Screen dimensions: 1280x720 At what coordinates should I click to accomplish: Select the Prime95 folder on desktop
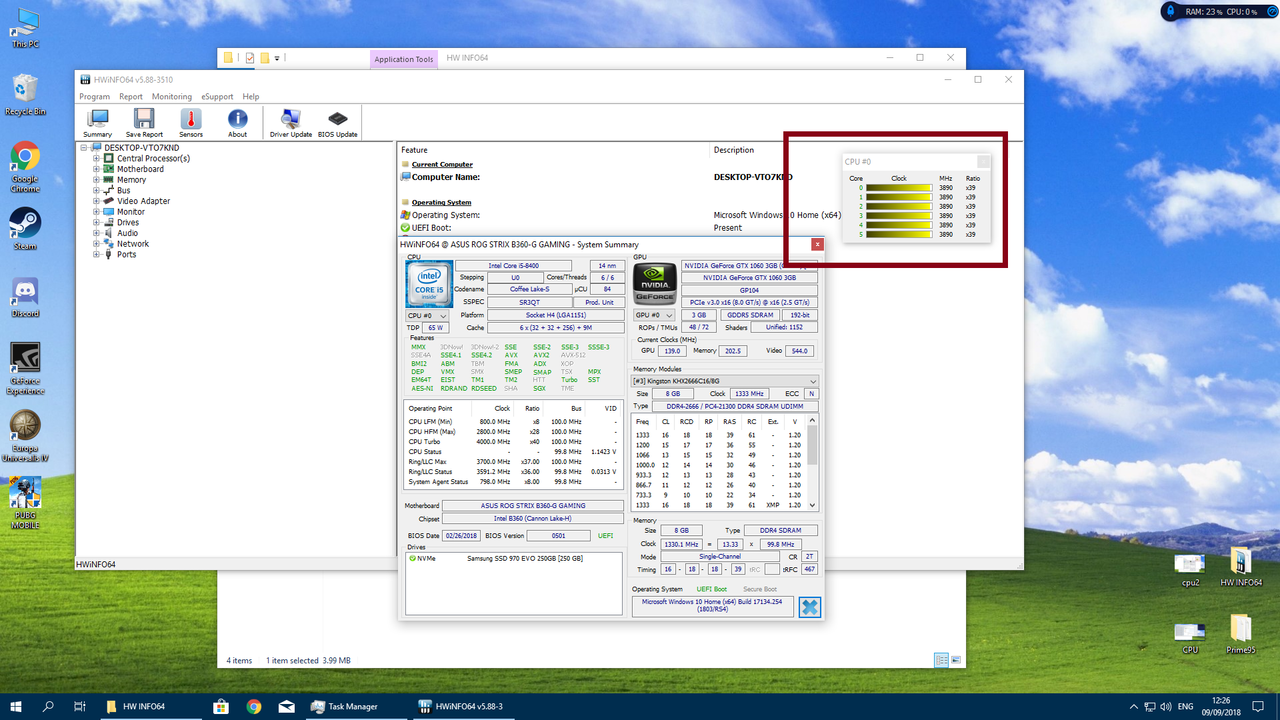1241,634
